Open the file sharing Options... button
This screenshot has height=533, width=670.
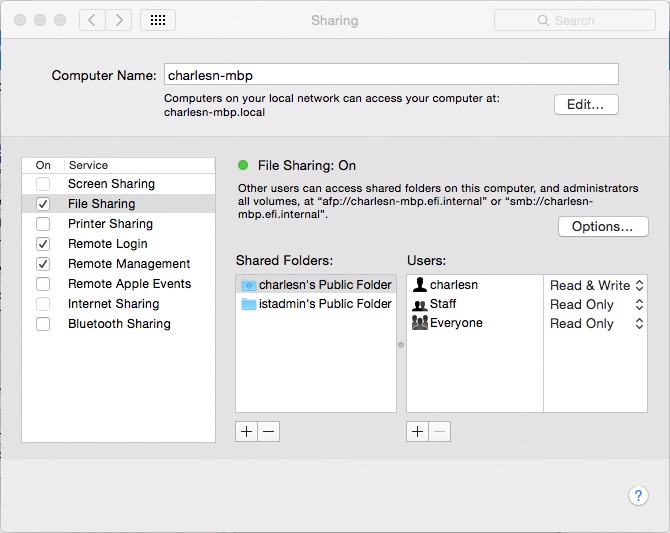point(602,227)
